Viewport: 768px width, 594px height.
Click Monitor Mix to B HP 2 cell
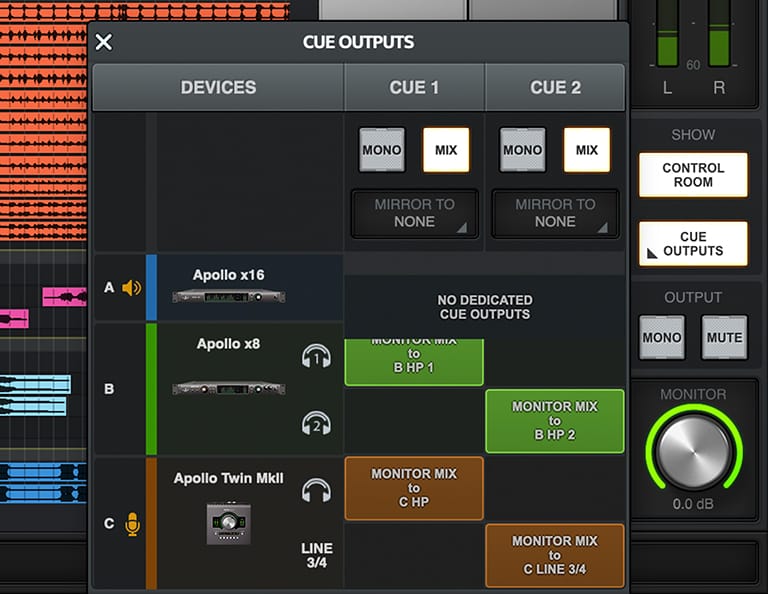pos(555,421)
